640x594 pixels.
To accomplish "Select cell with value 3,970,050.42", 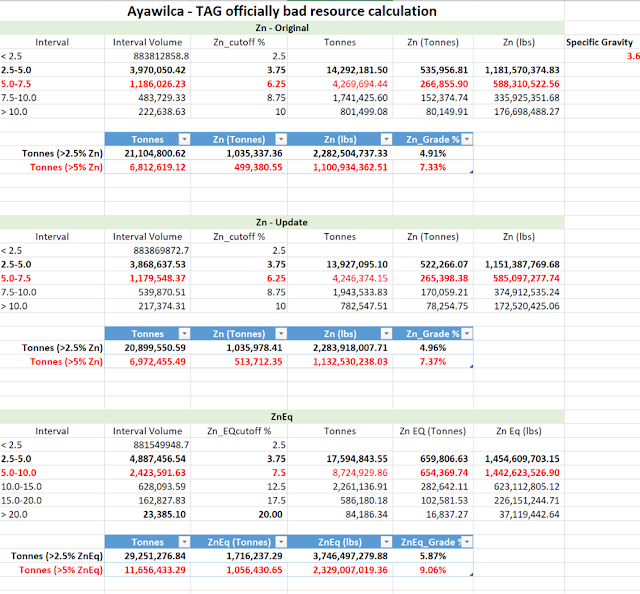I will tap(147, 70).
